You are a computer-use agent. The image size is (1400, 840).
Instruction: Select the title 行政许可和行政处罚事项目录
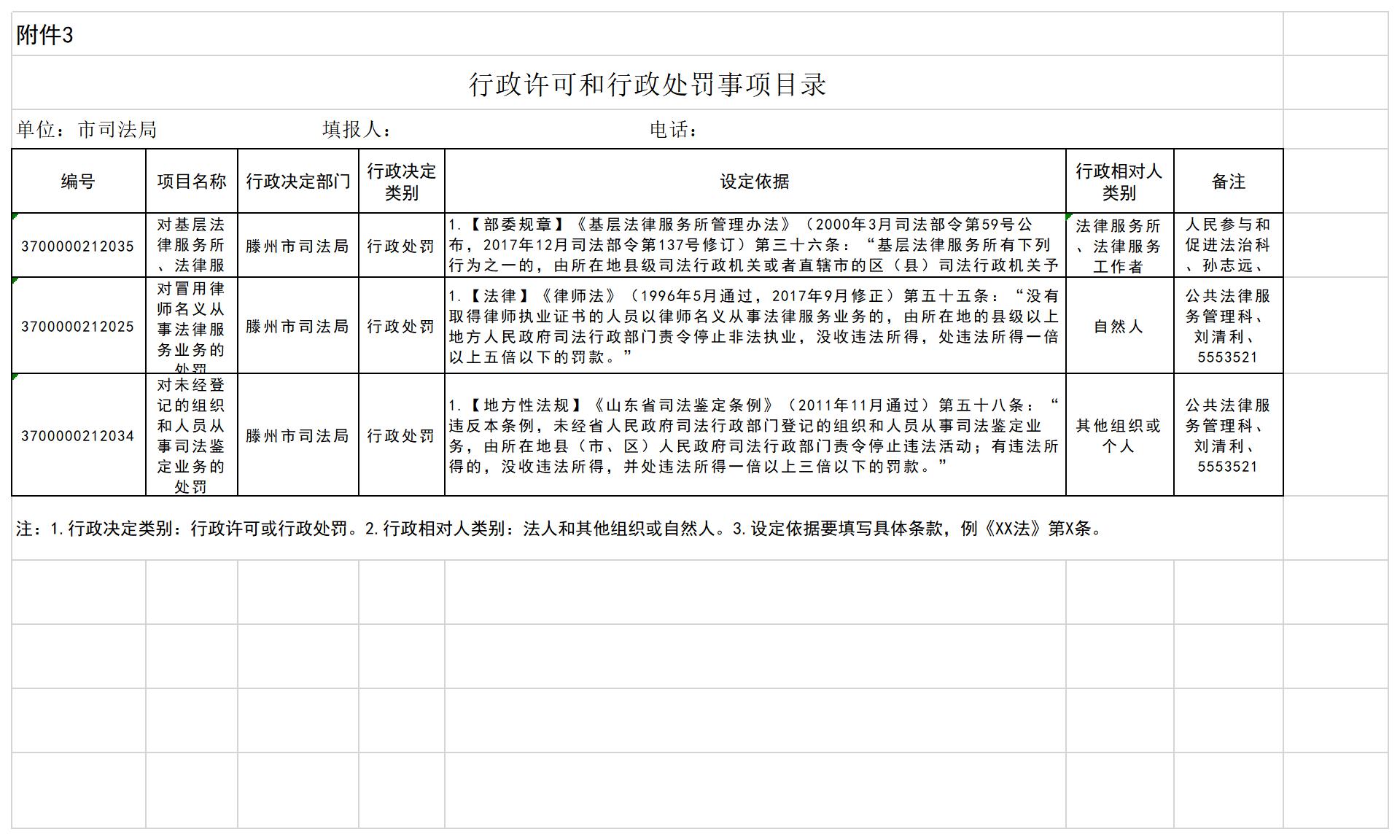point(647,84)
